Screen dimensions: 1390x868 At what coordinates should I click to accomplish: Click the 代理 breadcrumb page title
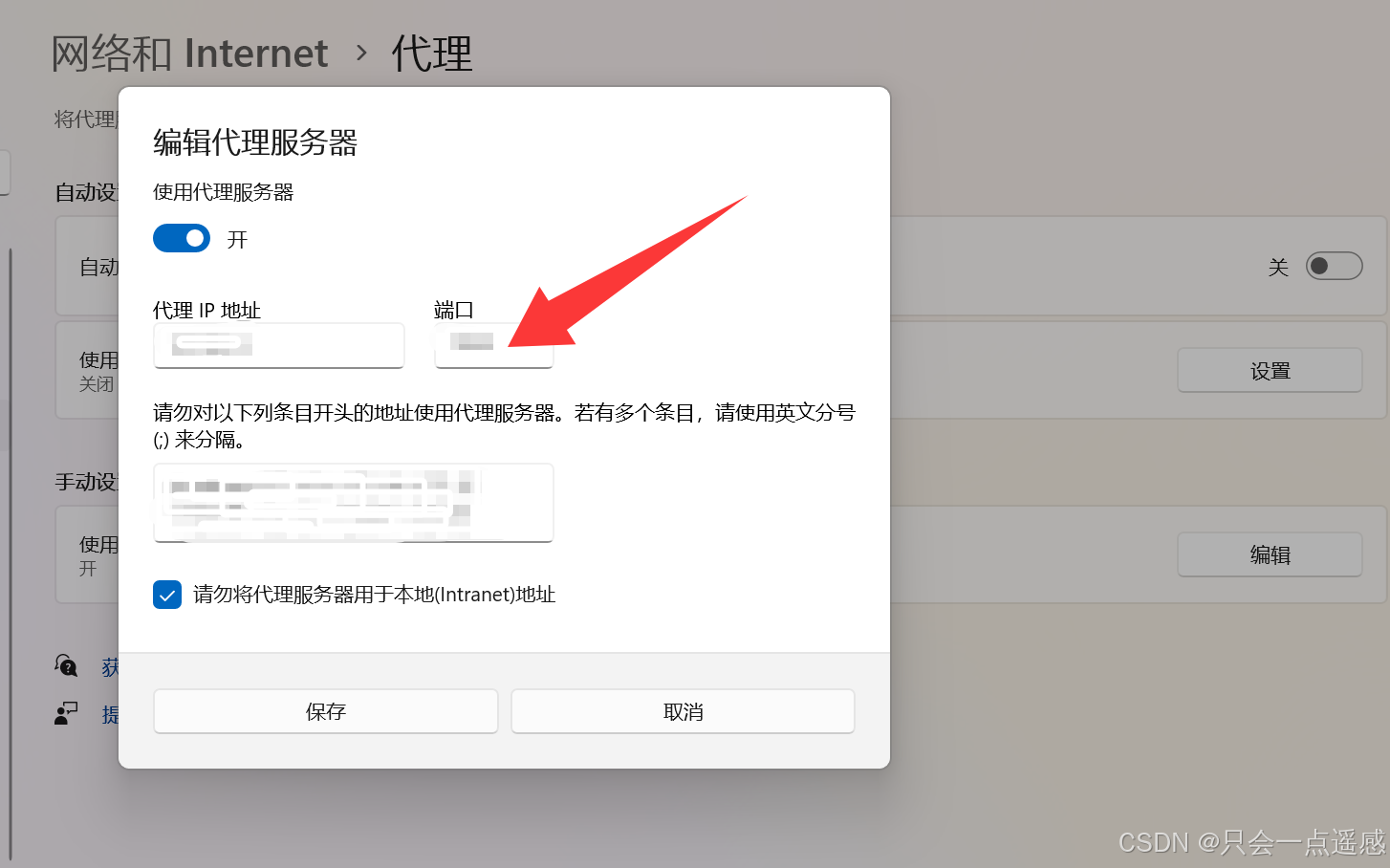pos(432,54)
